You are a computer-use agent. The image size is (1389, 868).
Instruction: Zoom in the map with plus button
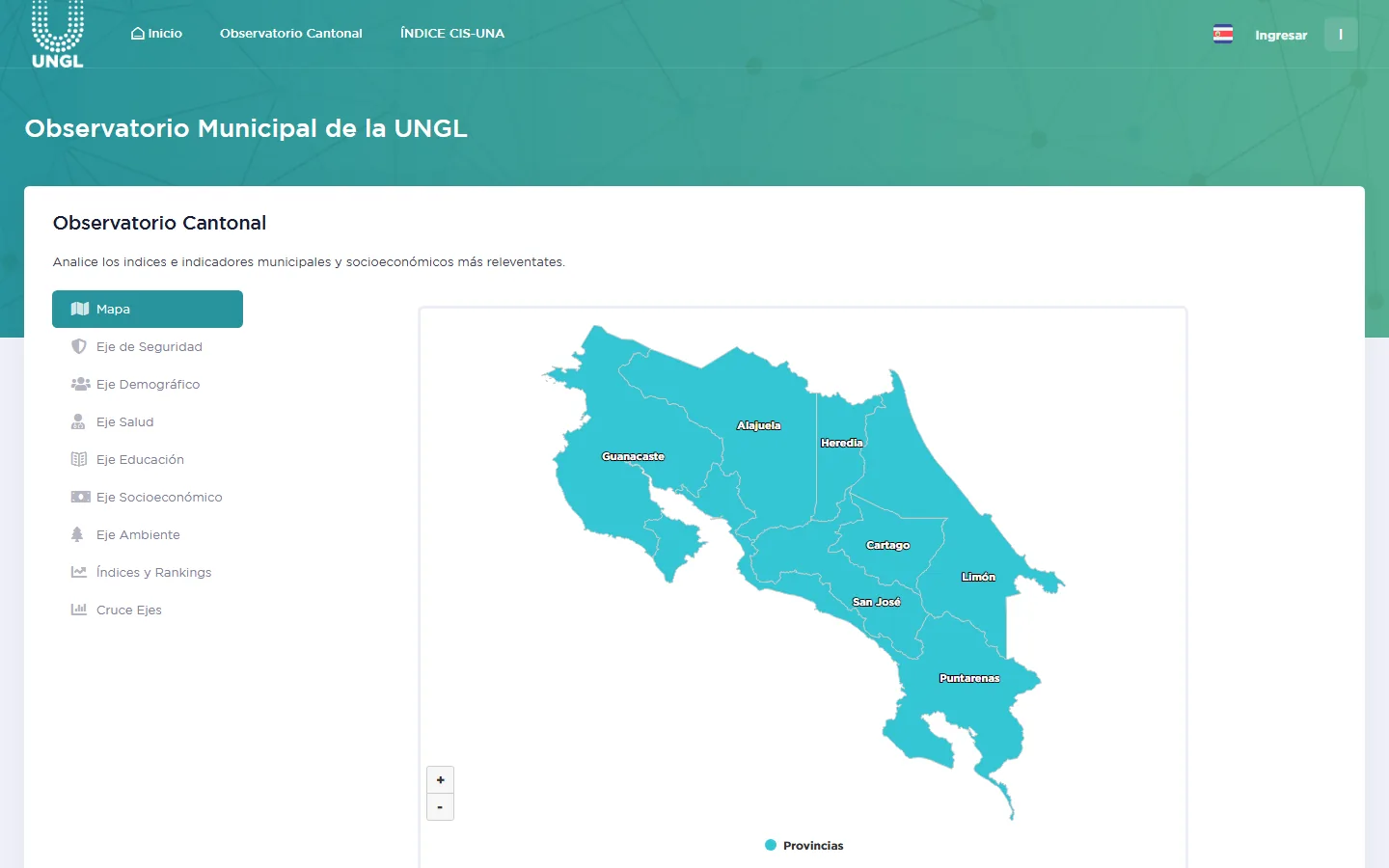[440, 780]
